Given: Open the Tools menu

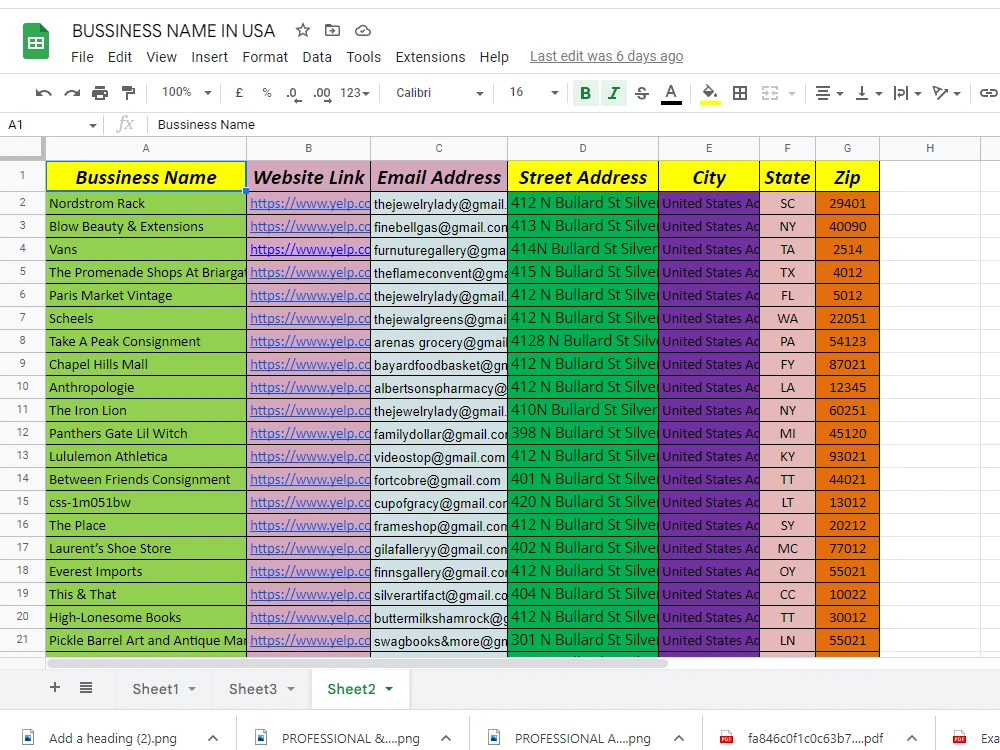Looking at the screenshot, I should point(364,57).
